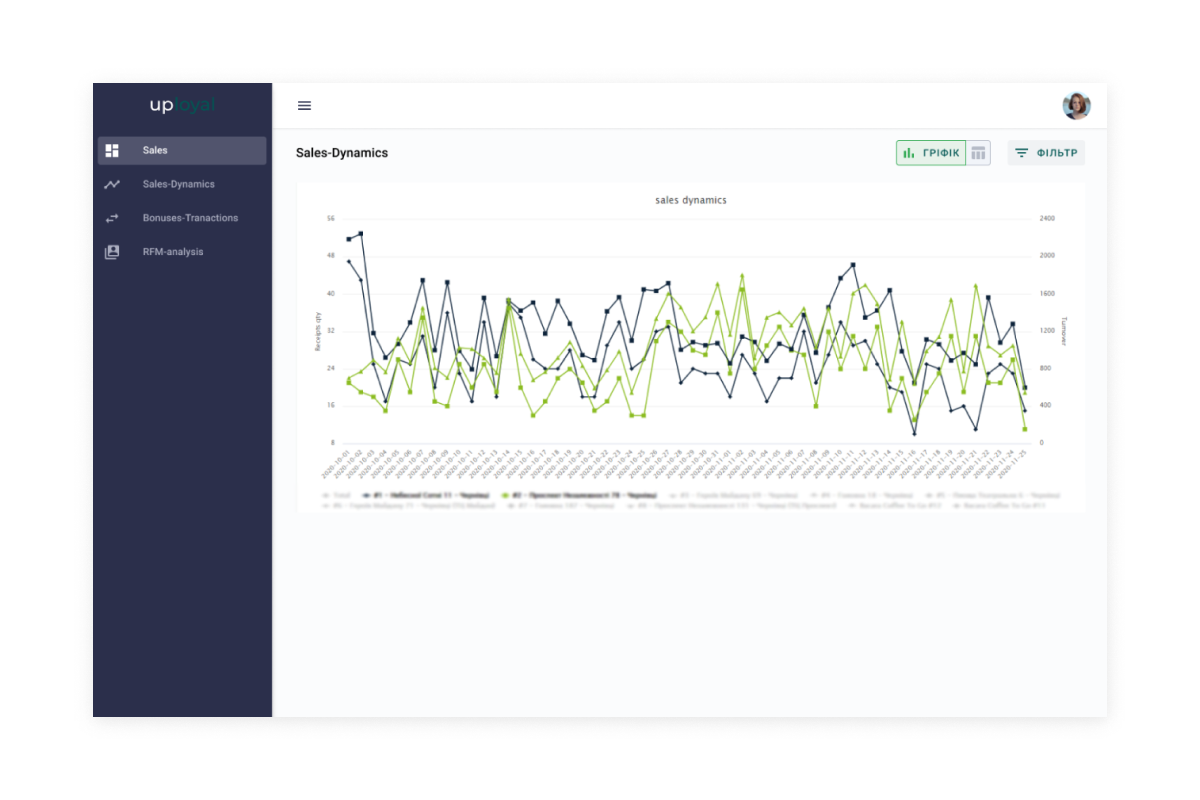The height and width of the screenshot is (800, 1200).
Task: Click the RFM-analysis sidebar icon
Action: [112, 252]
